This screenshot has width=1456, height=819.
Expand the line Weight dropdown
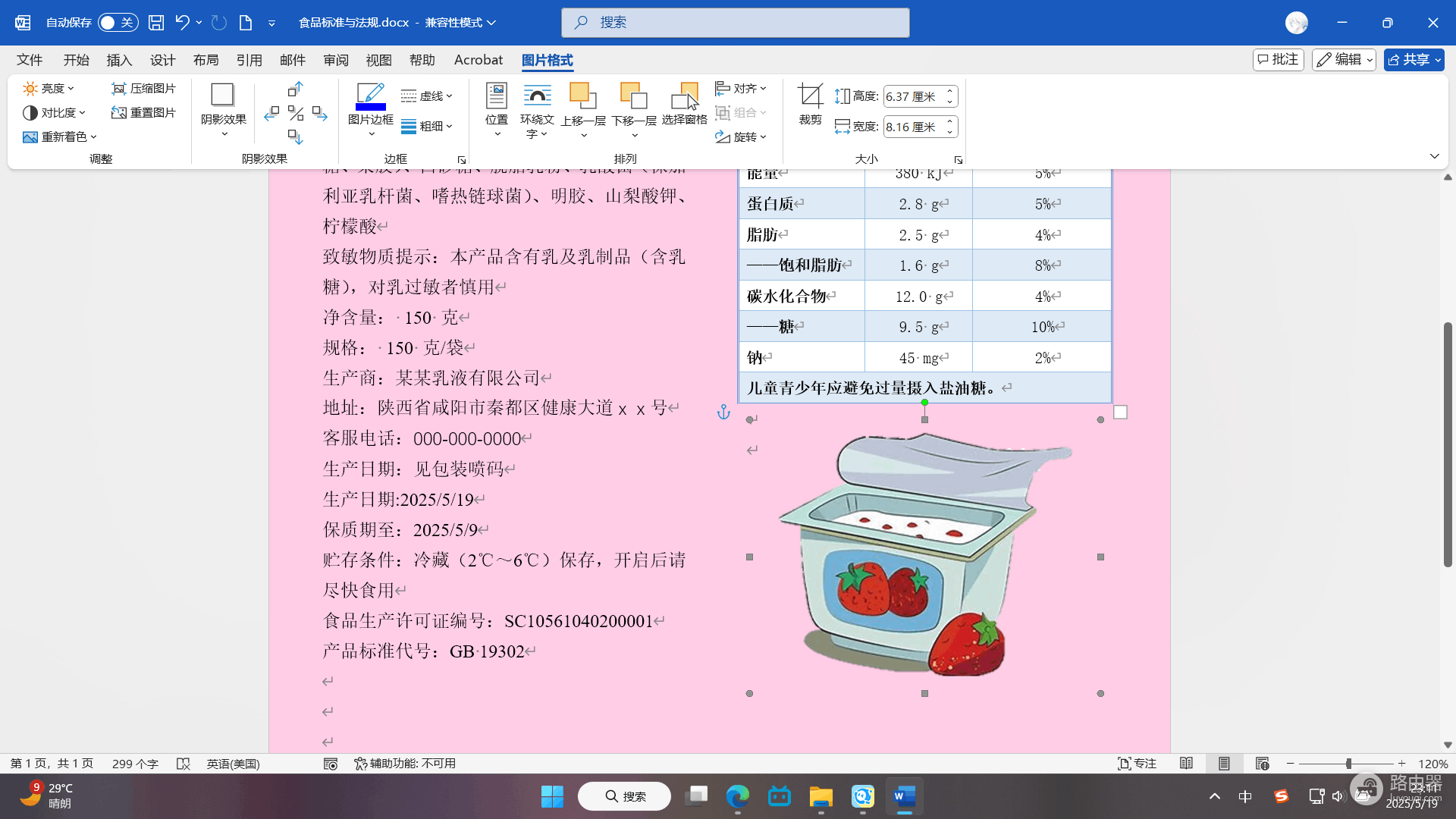tap(427, 127)
